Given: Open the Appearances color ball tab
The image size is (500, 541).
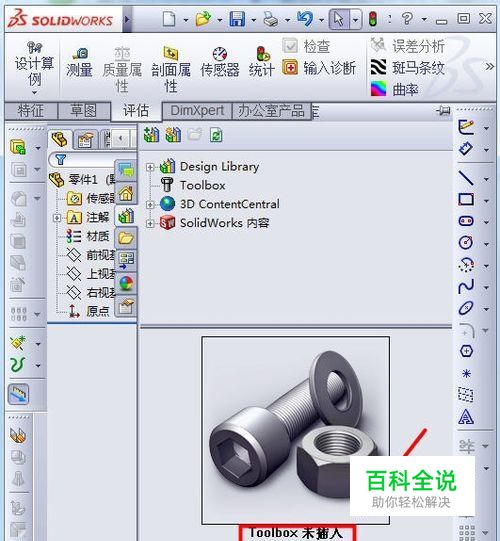Looking at the screenshot, I should (126, 283).
